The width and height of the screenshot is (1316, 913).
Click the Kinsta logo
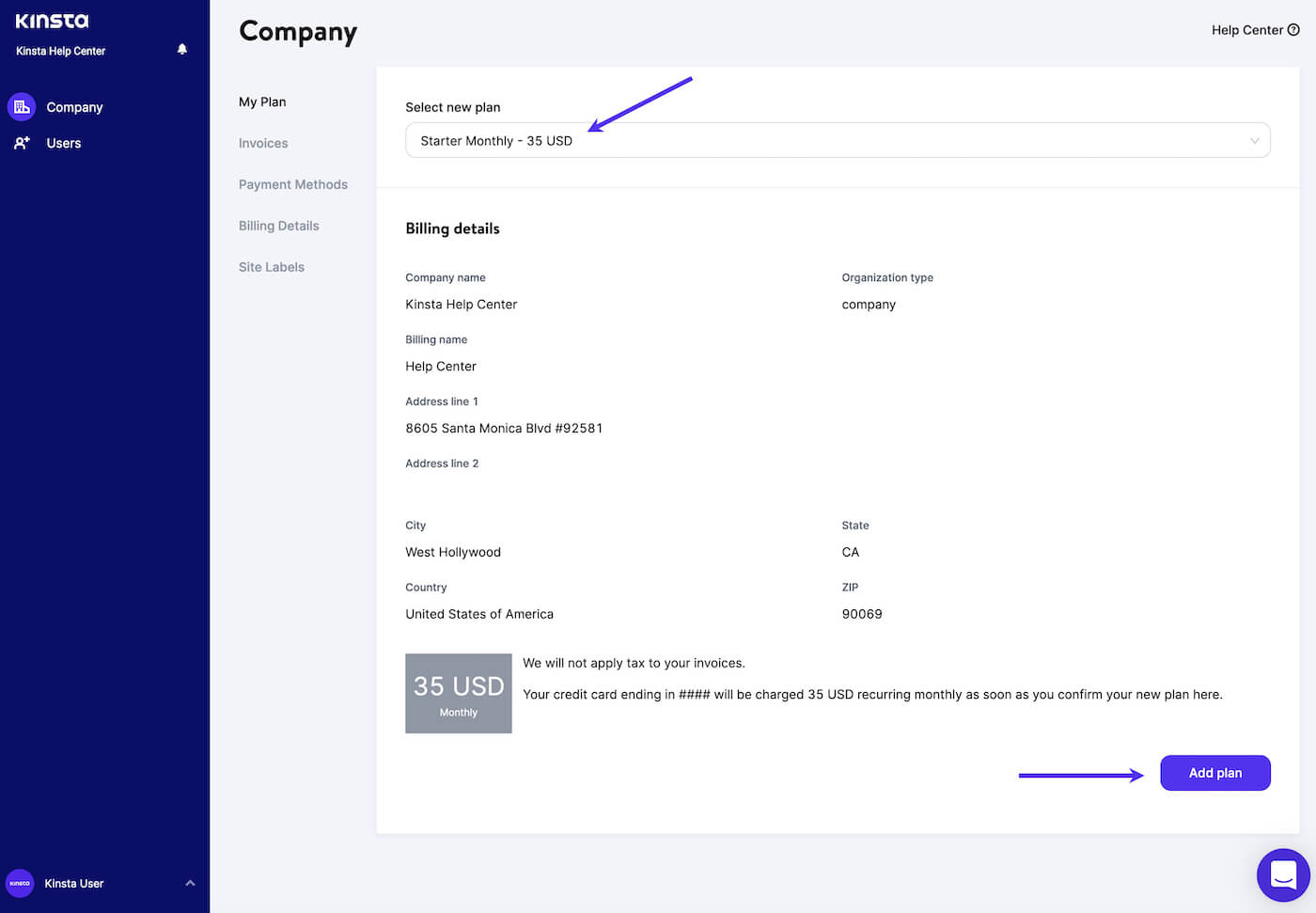click(x=52, y=21)
